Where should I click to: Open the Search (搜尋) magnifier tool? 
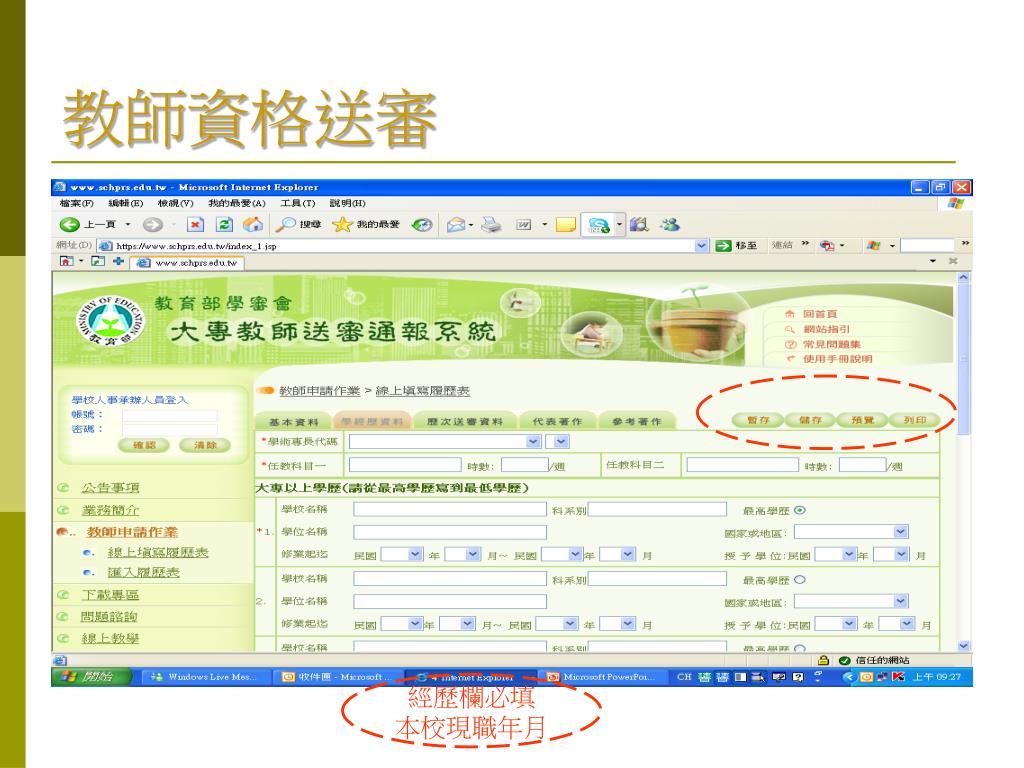click(x=298, y=225)
